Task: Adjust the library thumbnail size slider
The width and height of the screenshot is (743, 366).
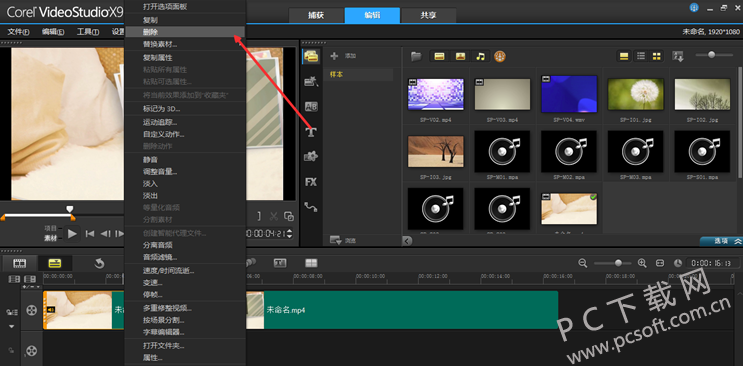Action: pyautogui.click(x=711, y=55)
